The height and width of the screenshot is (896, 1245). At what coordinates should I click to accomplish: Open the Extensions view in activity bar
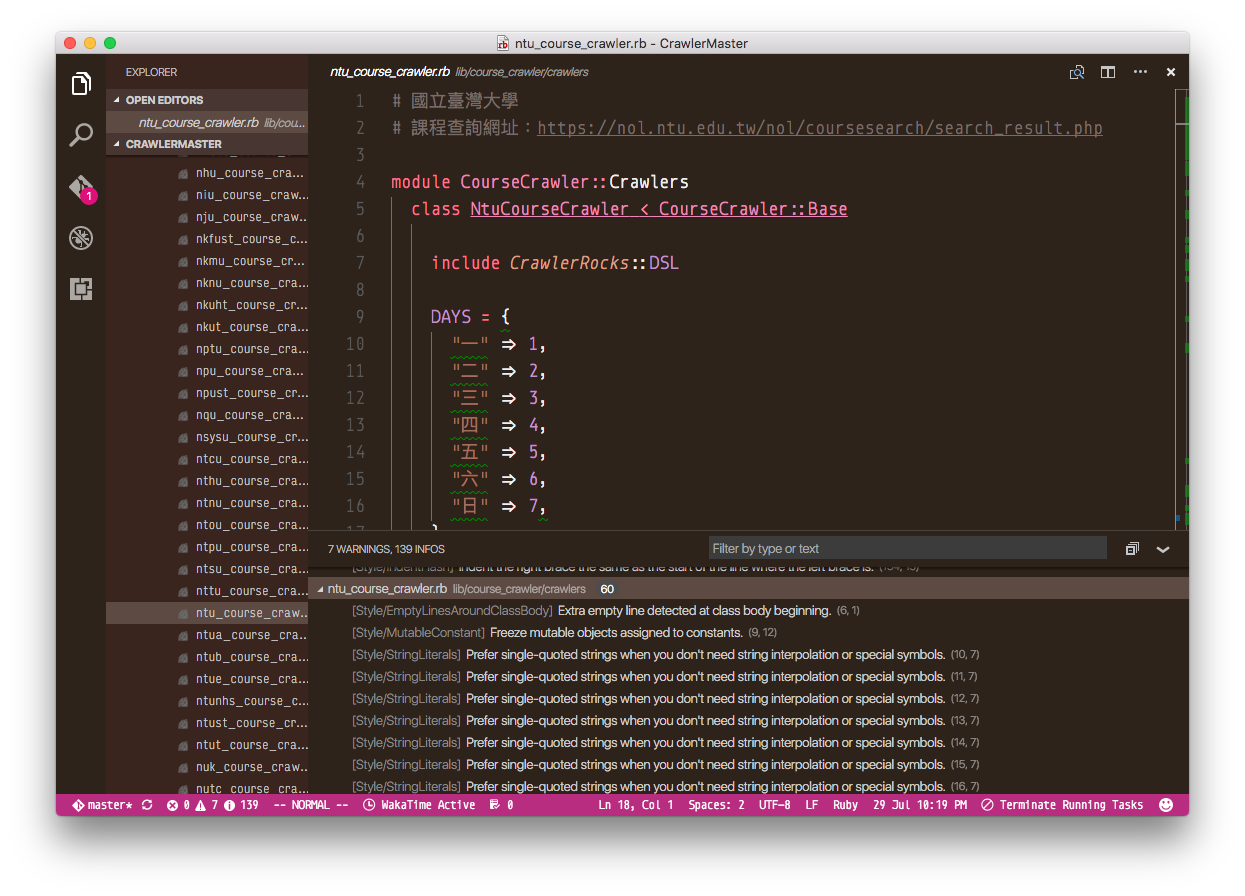click(x=81, y=289)
